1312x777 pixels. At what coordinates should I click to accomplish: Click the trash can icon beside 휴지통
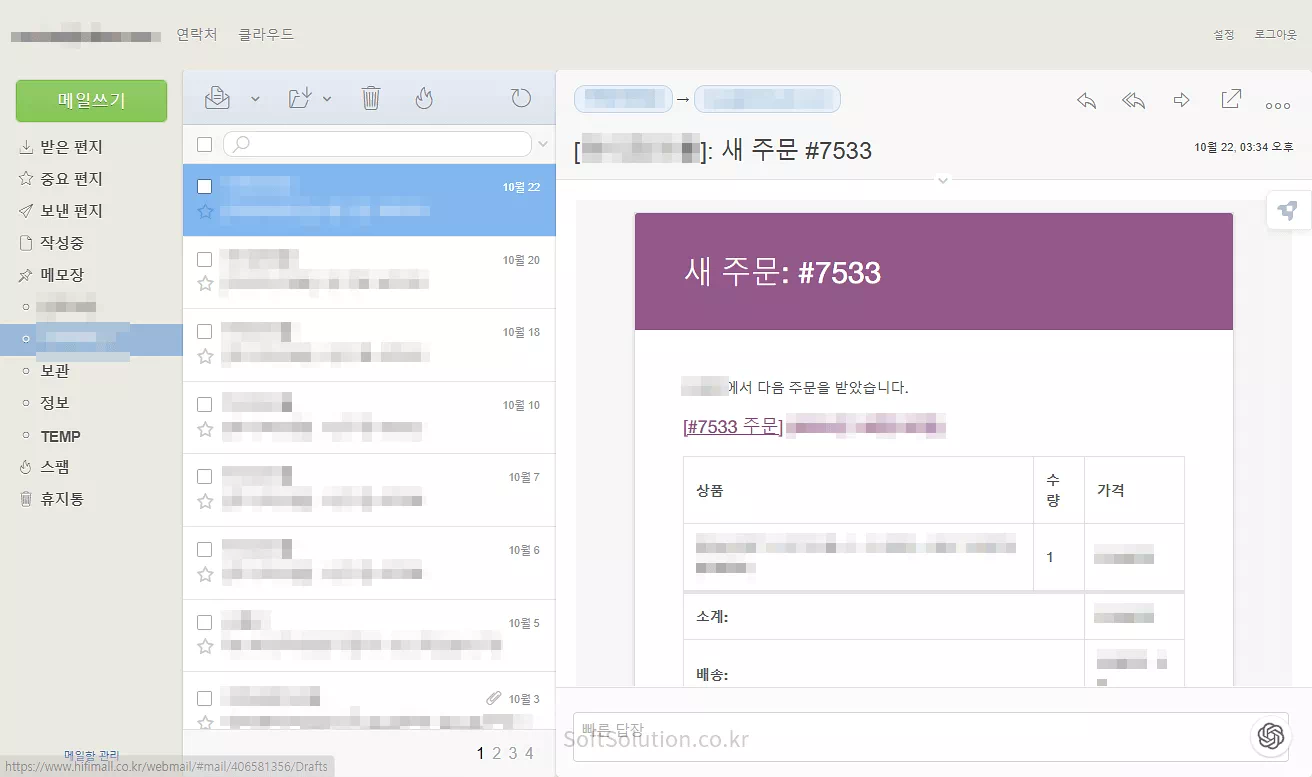pyautogui.click(x=26, y=499)
